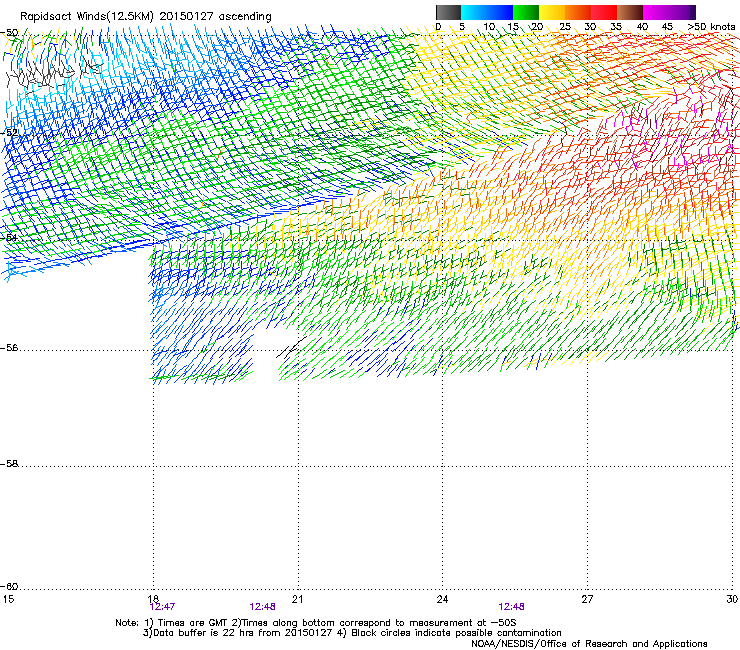Click the longitude axis label '18'

click(x=152, y=598)
